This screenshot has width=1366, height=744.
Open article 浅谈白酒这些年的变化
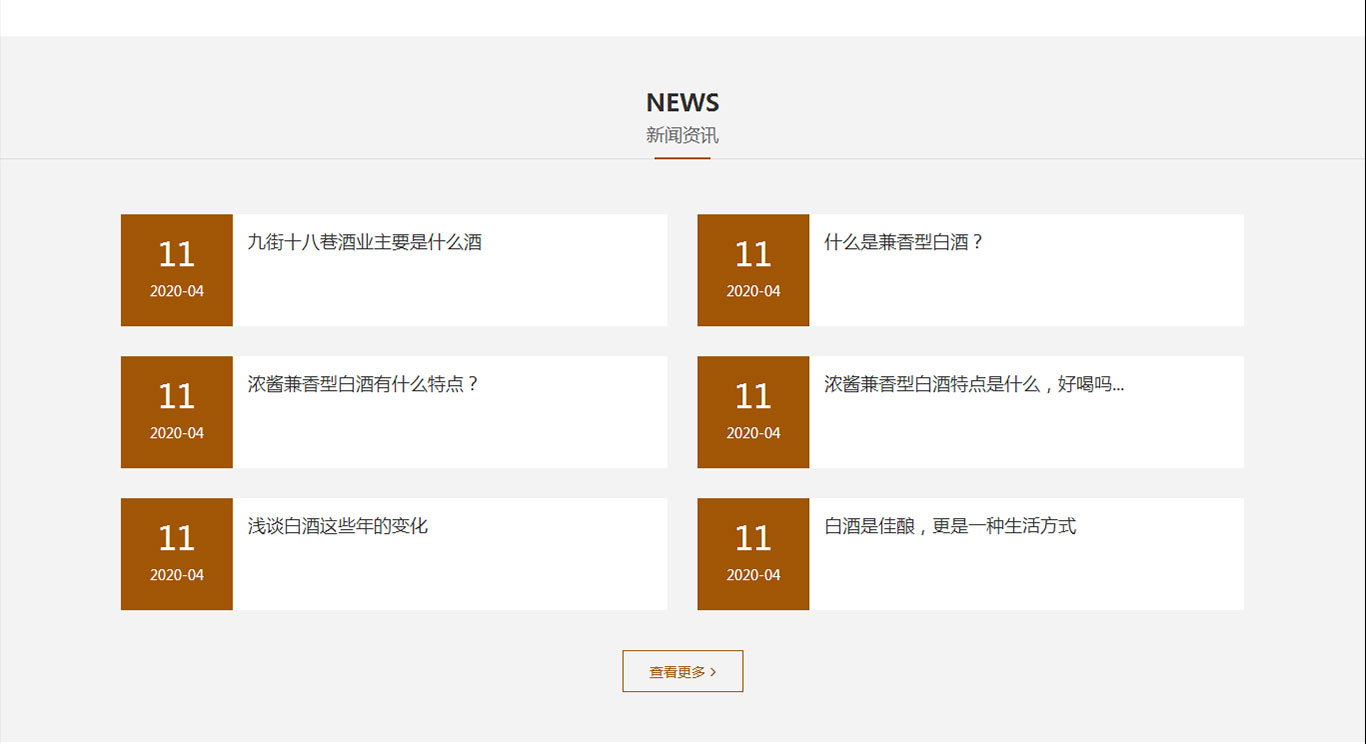pos(338,526)
